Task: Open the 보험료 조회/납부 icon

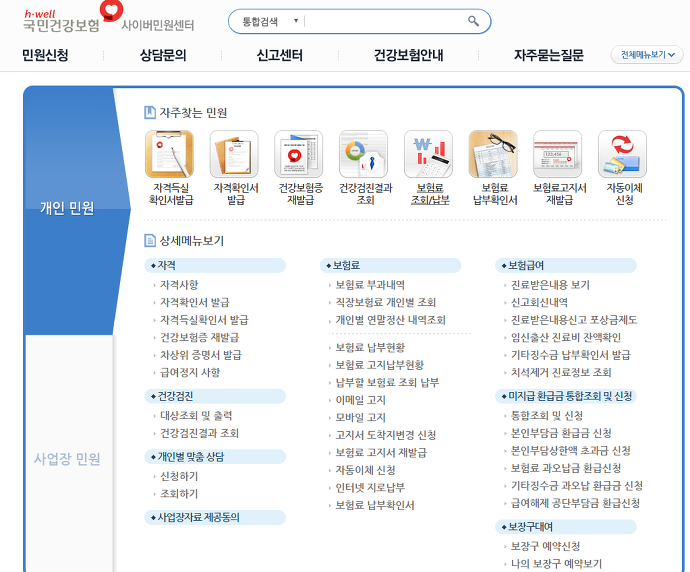Action: [428, 154]
